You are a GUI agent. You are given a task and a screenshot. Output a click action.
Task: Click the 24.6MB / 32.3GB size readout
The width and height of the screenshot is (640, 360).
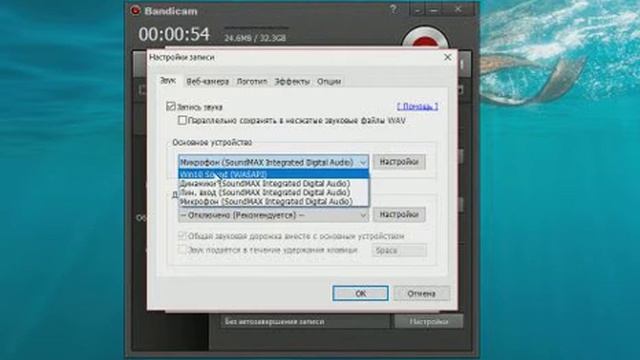(x=255, y=38)
